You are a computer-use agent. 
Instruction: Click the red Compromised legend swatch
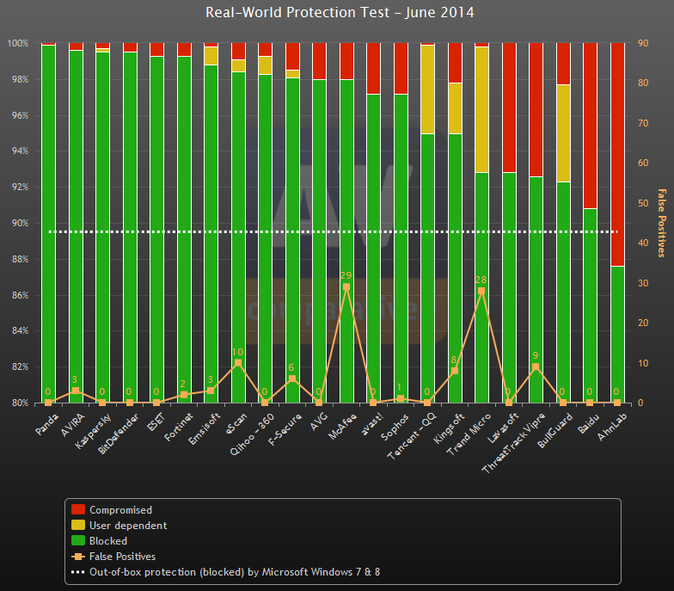(78, 509)
